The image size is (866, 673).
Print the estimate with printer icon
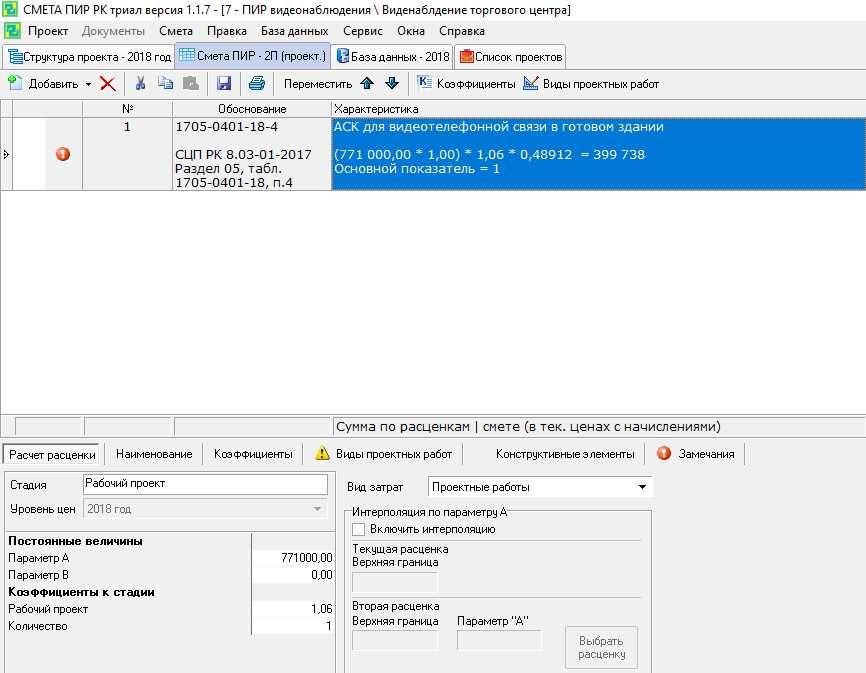[257, 83]
